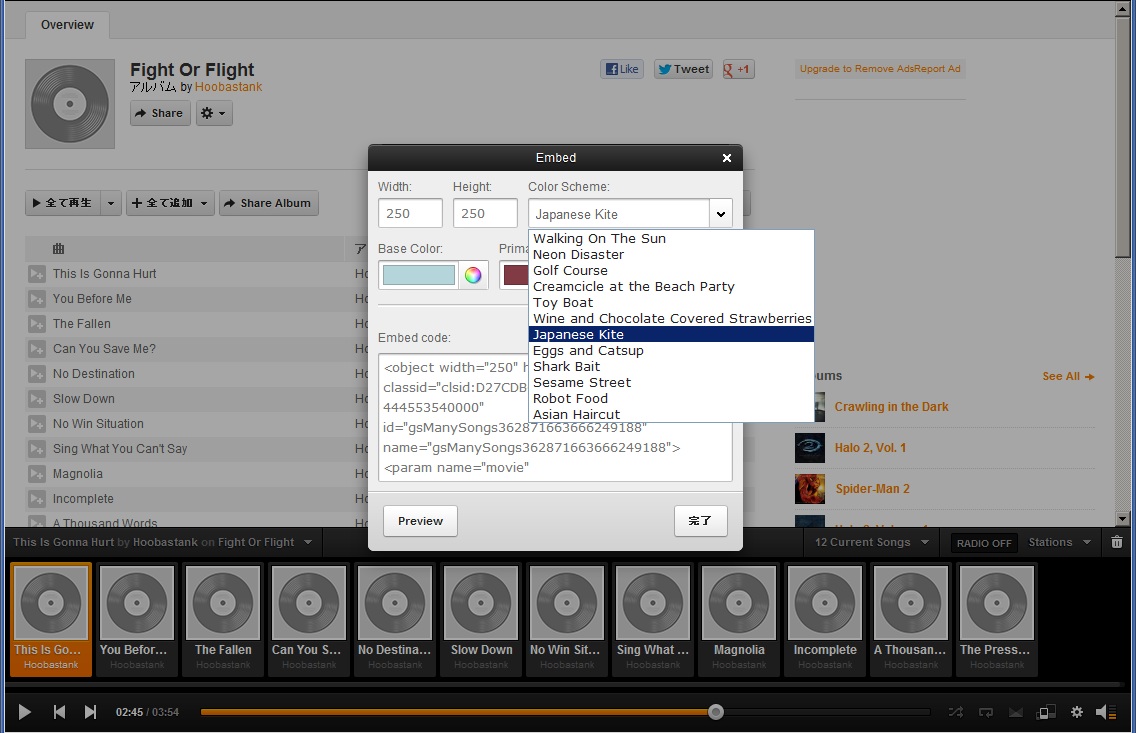The image size is (1136, 733).
Task: Select Slow Down queue thumbnail
Action: coord(481,619)
